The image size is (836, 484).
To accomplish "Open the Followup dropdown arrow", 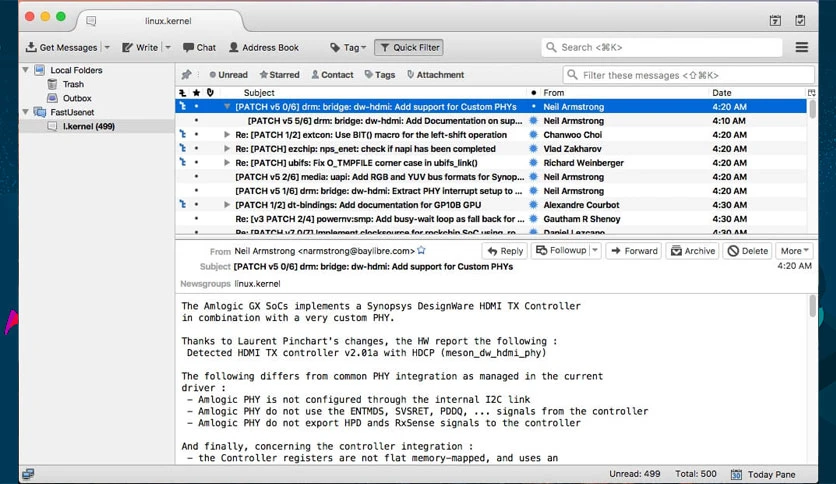I will (x=595, y=251).
